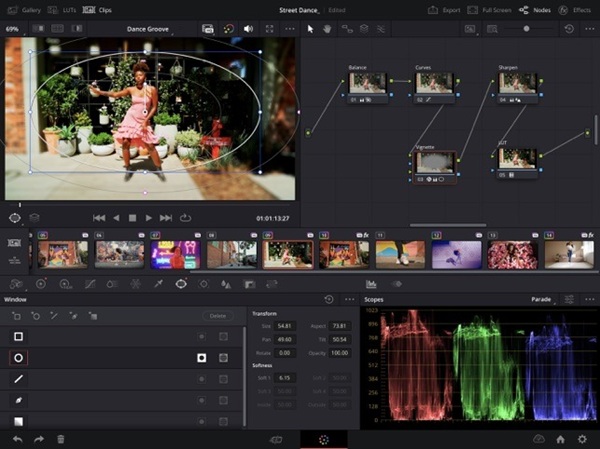600x449 pixels.
Task: Select the arrow pointer tool in node editor
Action: 310,29
